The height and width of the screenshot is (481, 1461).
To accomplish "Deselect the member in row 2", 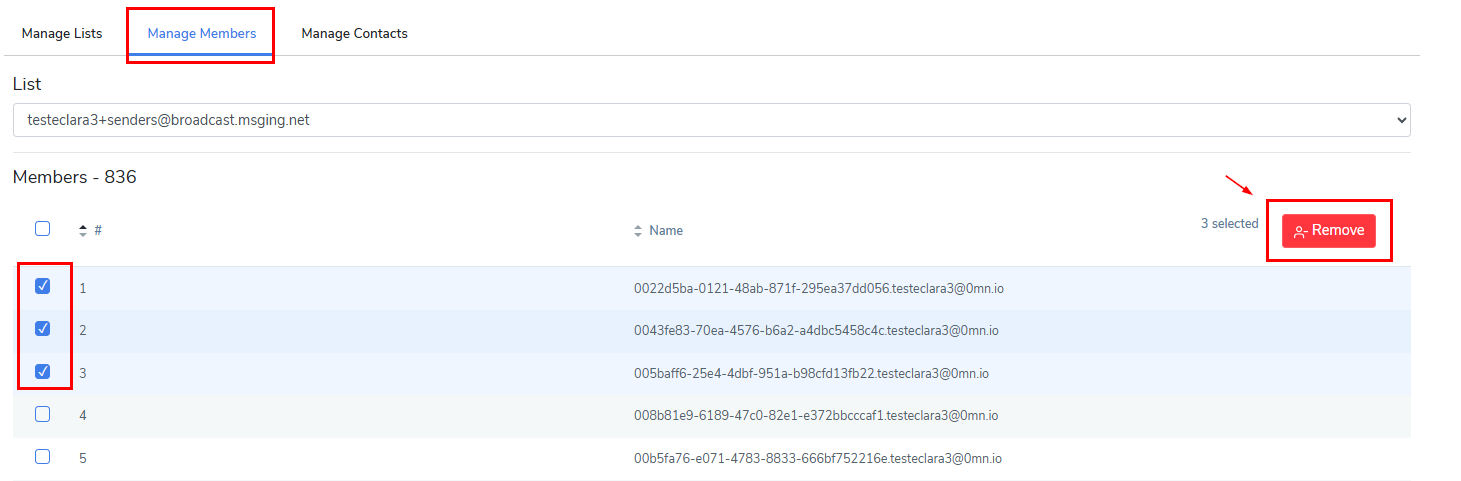I will [43, 329].
